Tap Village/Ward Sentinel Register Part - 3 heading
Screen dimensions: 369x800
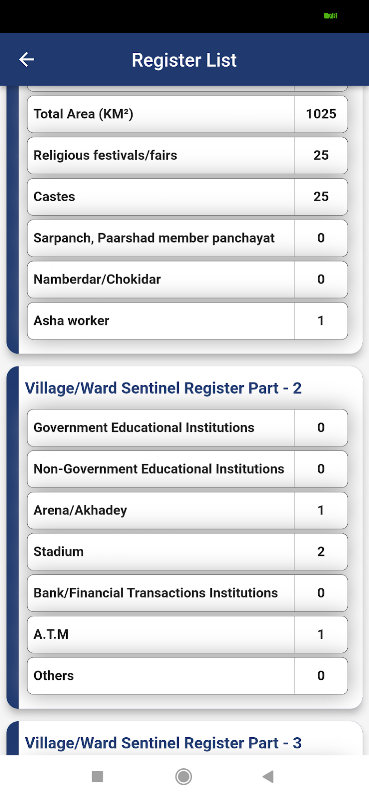click(x=163, y=743)
